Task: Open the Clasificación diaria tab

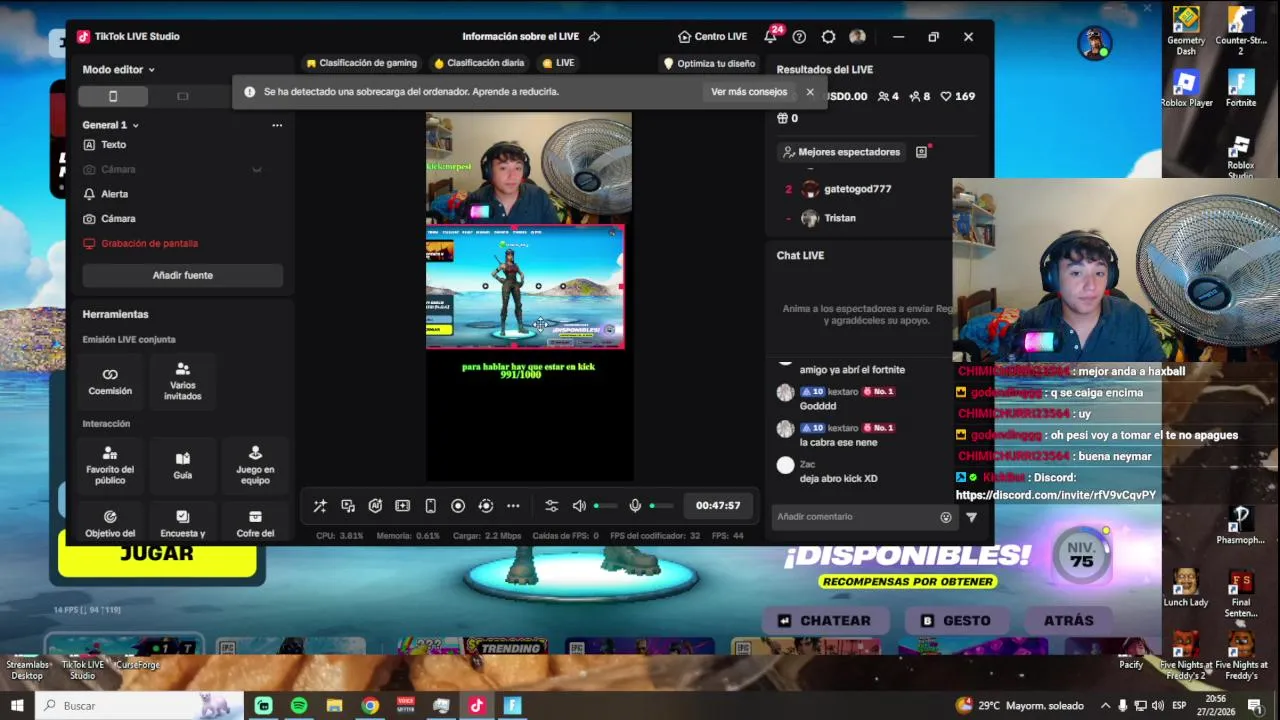Action: point(479,63)
